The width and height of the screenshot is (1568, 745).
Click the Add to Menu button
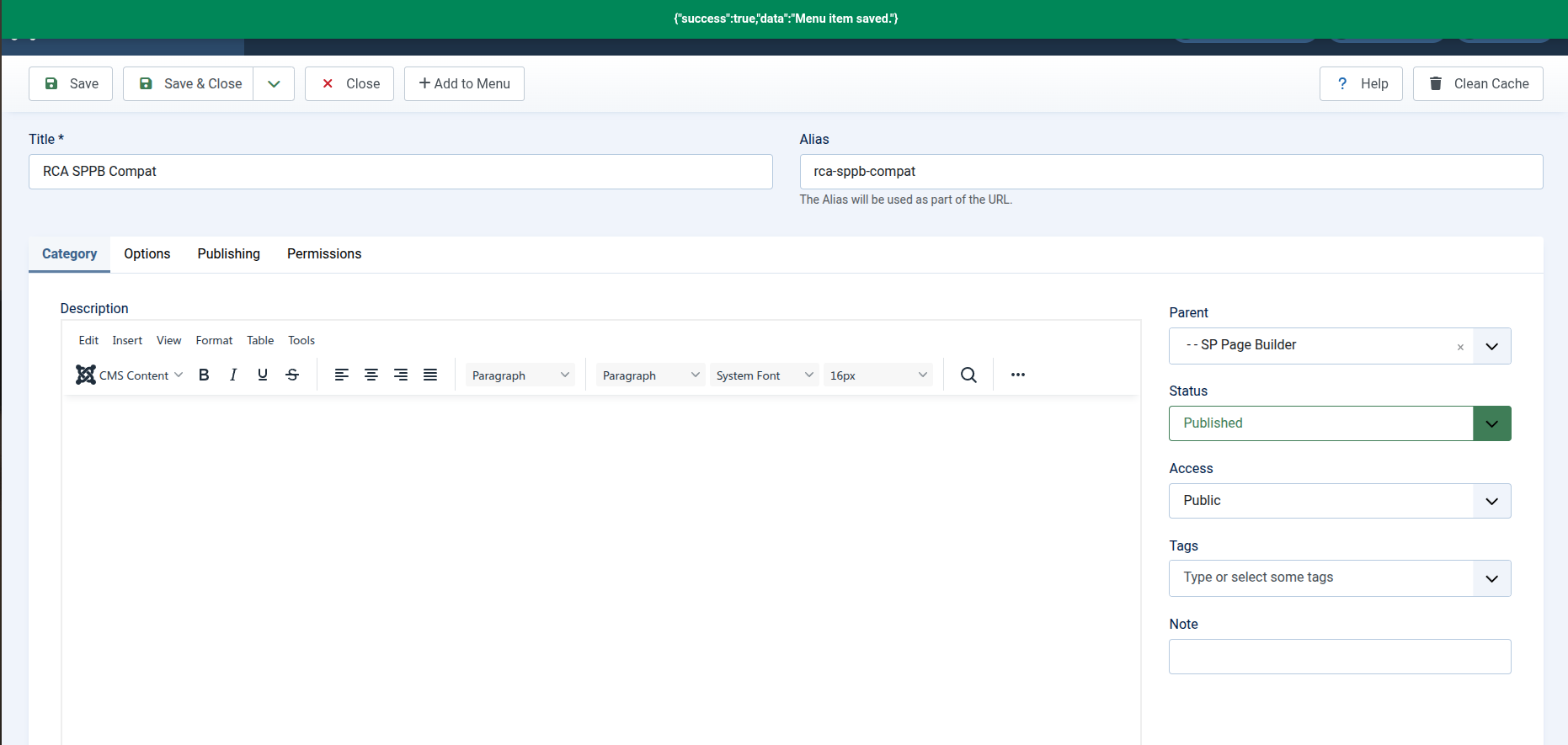[x=464, y=83]
